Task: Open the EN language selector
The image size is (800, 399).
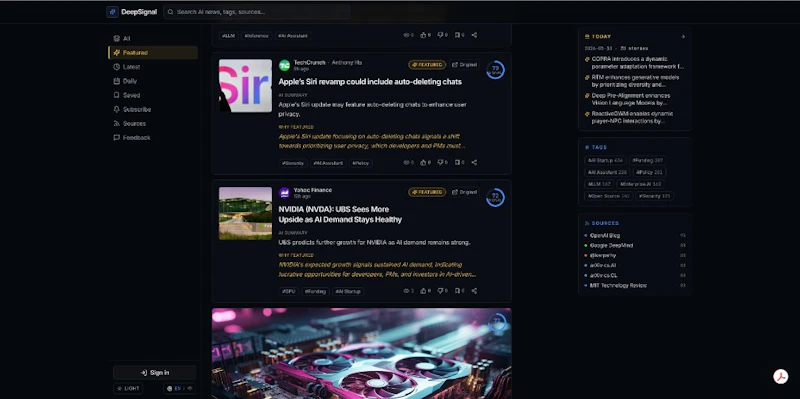Action: coord(180,388)
